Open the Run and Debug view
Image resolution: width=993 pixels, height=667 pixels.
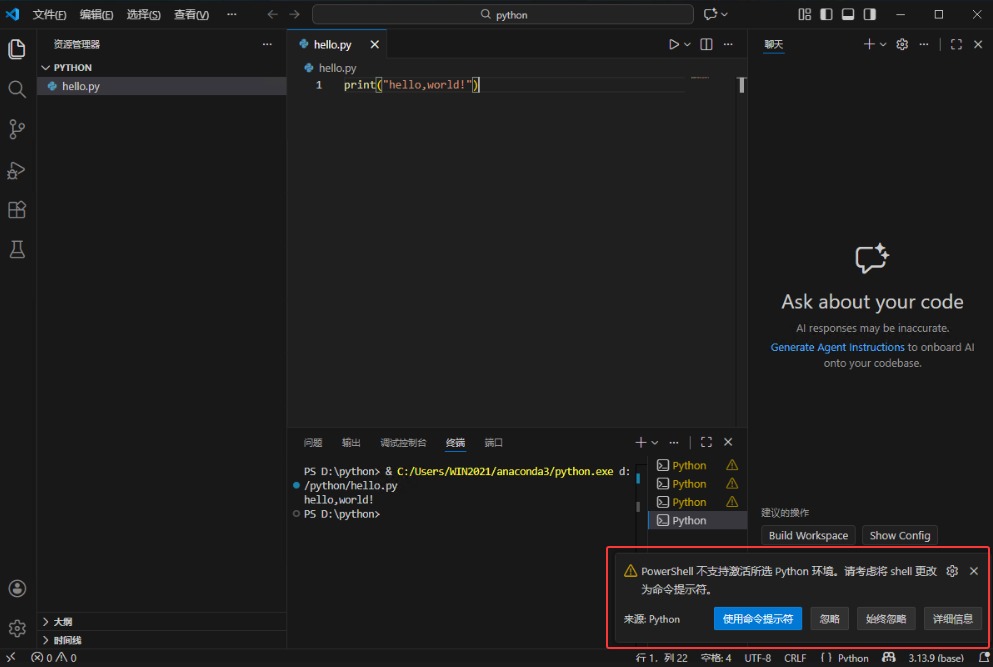[x=17, y=170]
